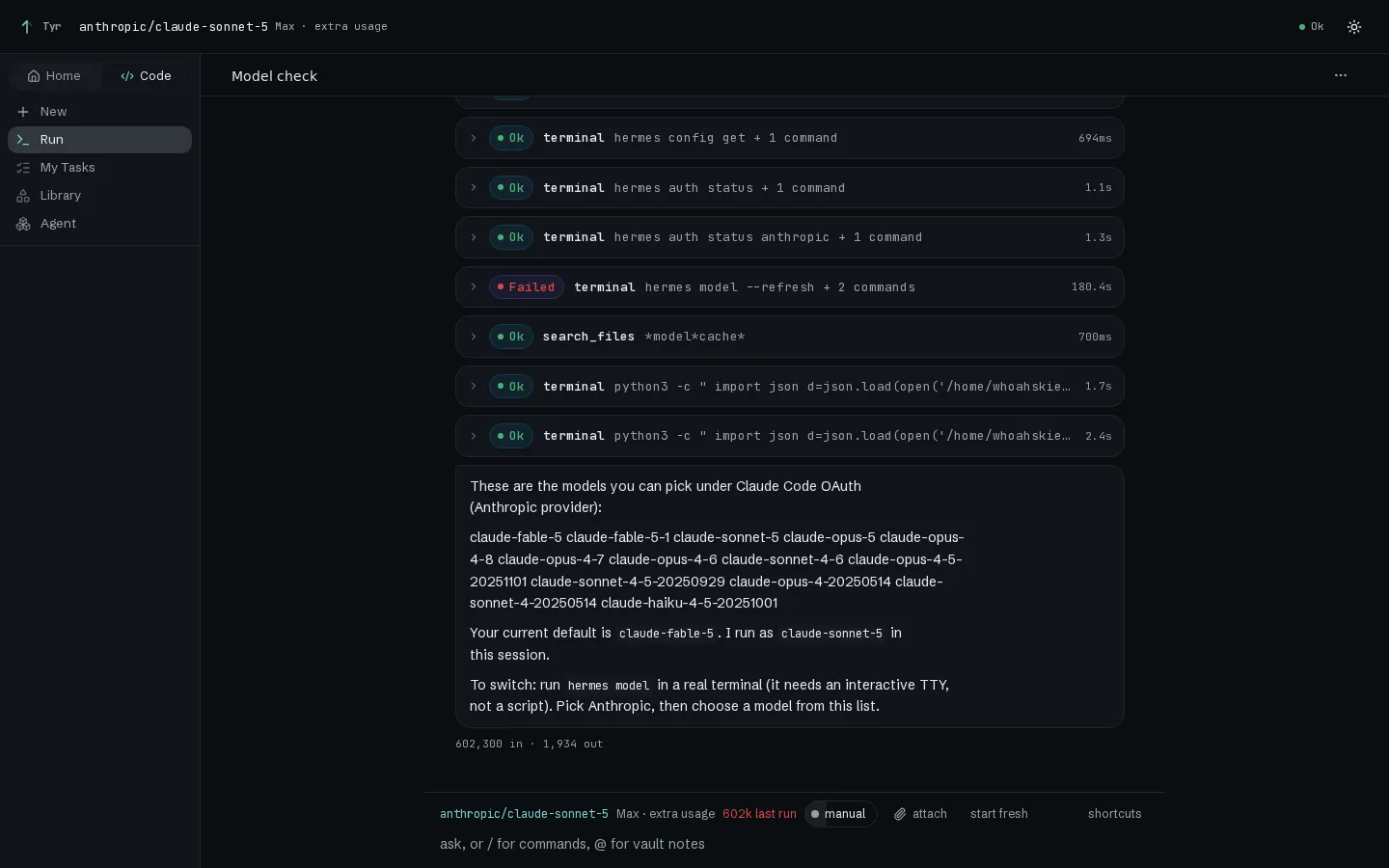Click the start fresh button
Image resolution: width=1389 pixels, height=868 pixels.
[998, 814]
